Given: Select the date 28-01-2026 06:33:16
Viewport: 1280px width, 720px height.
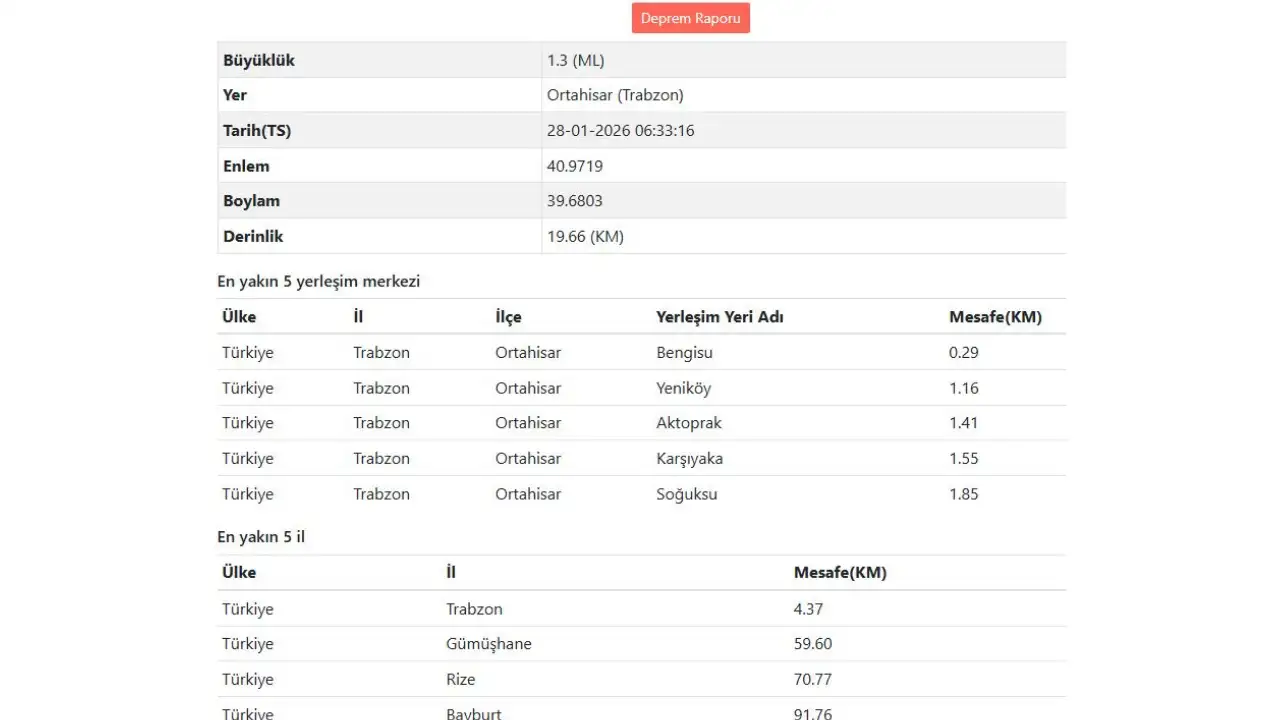Looking at the screenshot, I should point(620,131).
